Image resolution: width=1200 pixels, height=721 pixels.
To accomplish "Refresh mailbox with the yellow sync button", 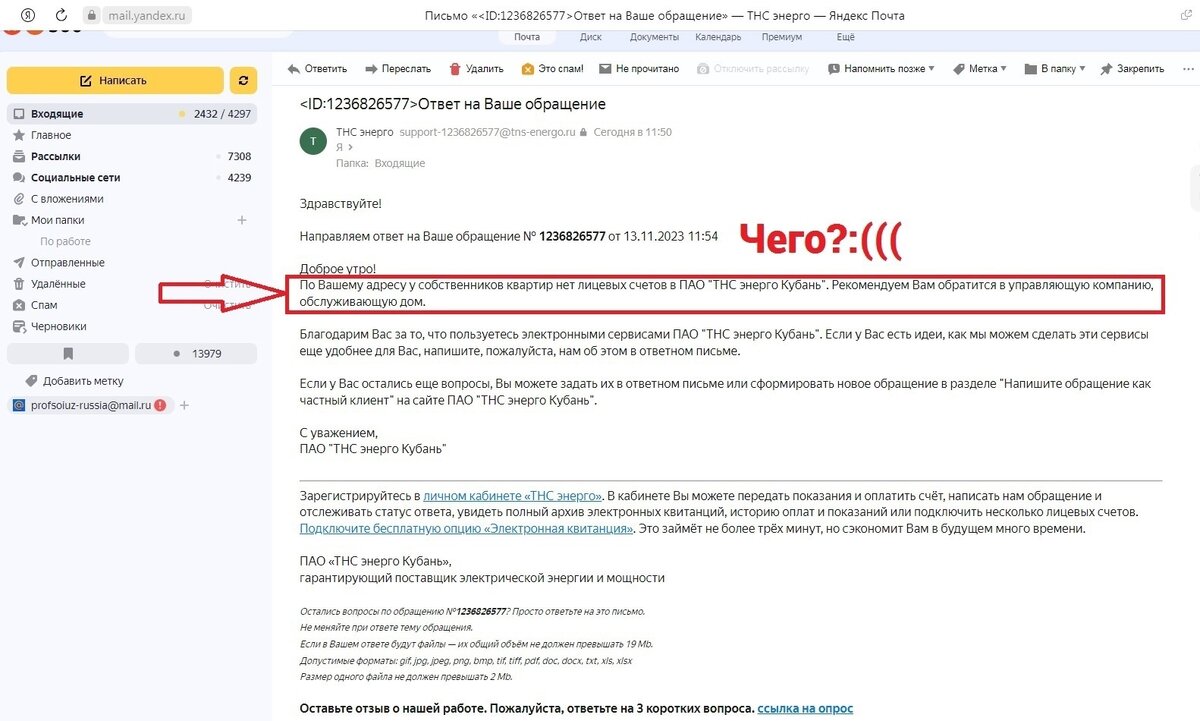I will (x=243, y=80).
